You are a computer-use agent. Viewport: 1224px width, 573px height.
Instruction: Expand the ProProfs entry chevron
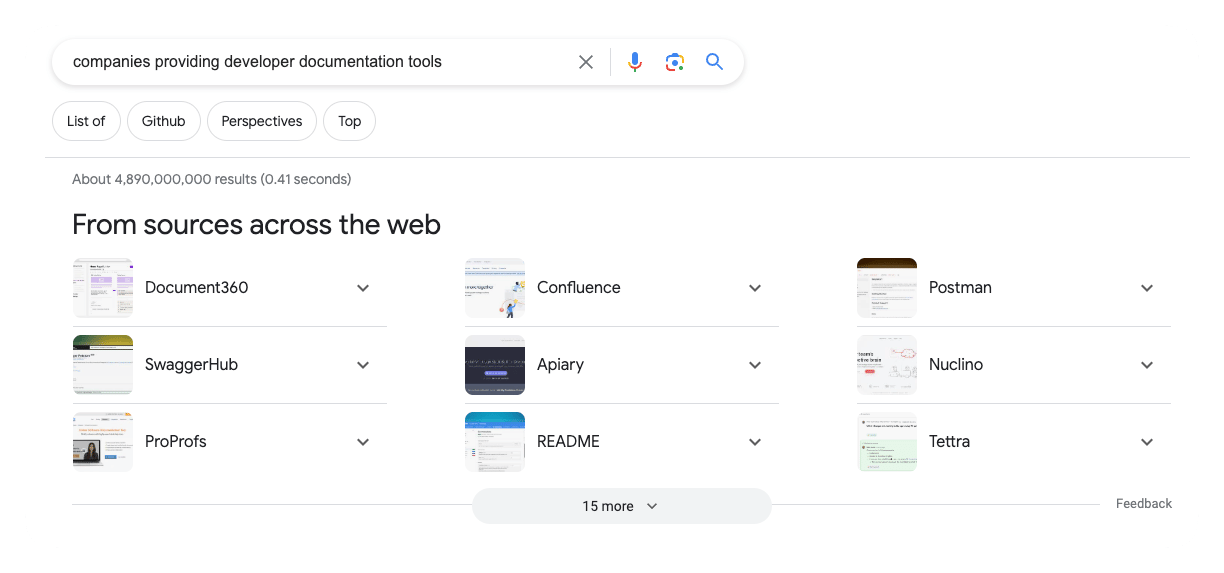coord(363,442)
